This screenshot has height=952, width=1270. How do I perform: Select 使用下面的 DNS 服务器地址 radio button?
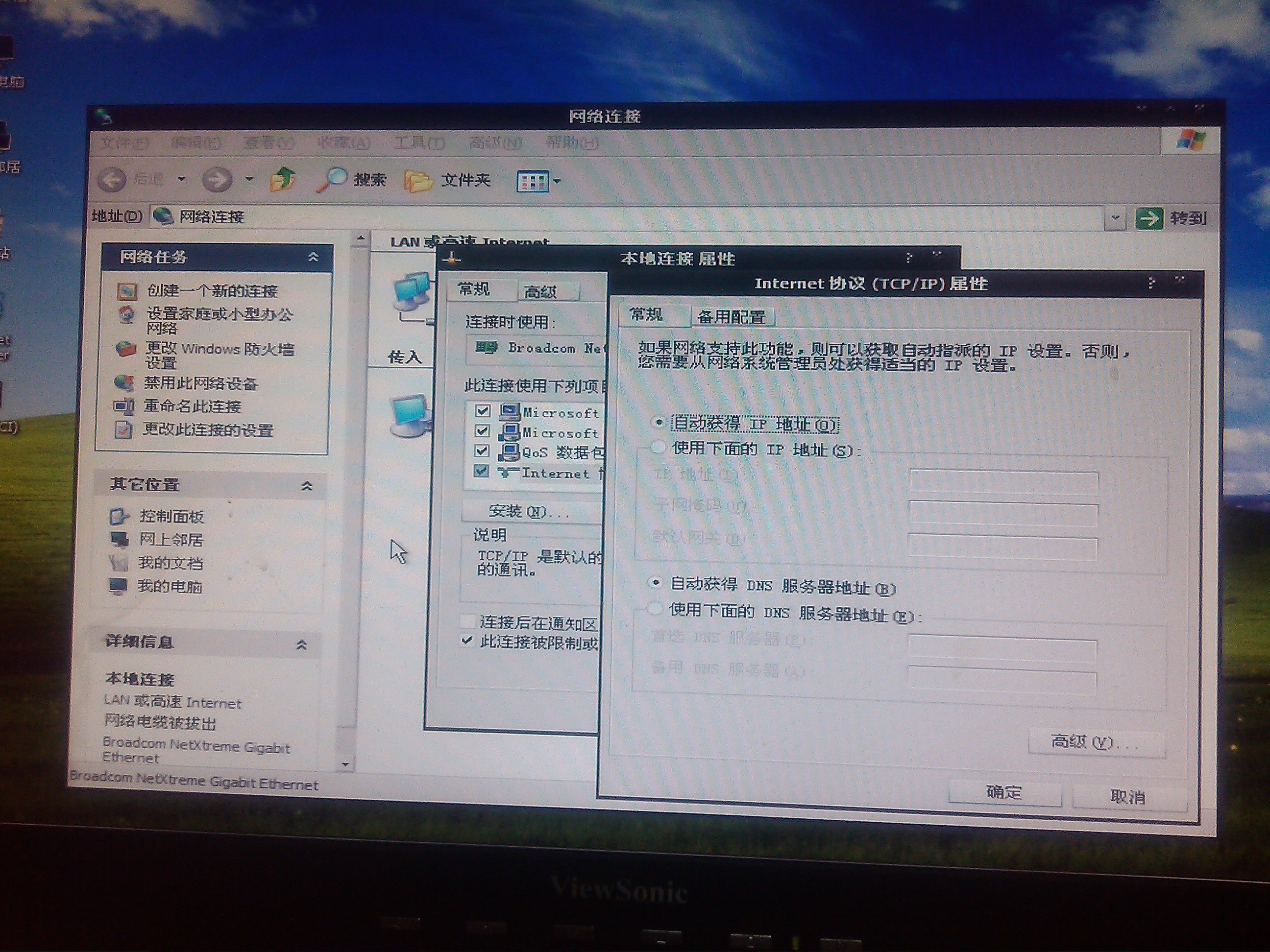pos(654,609)
